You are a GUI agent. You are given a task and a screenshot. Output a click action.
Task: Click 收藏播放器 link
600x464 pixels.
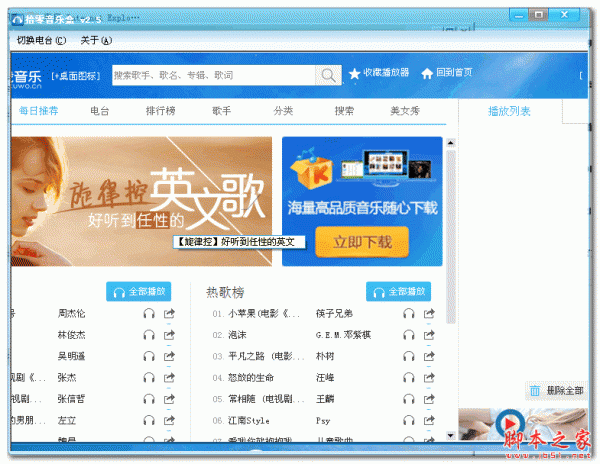(386, 72)
